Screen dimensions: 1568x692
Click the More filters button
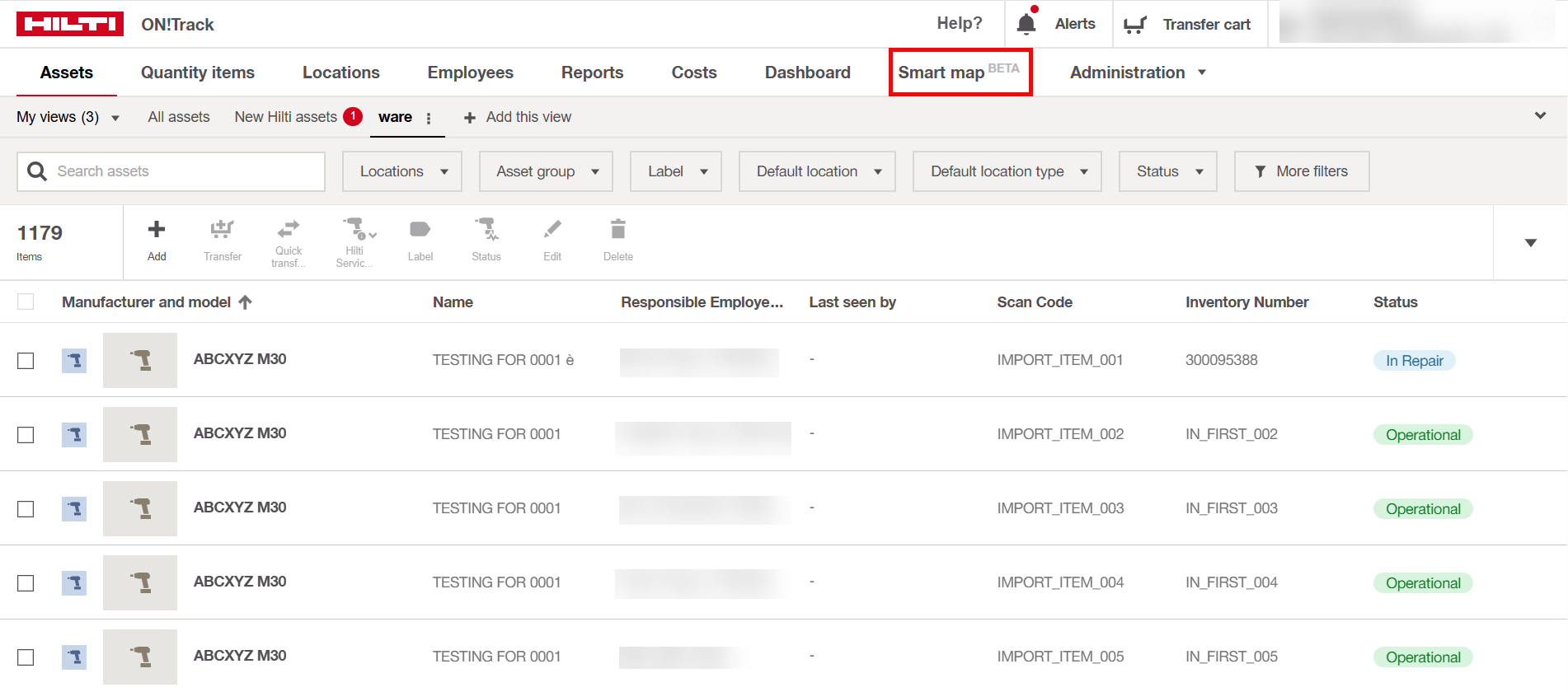(1301, 171)
